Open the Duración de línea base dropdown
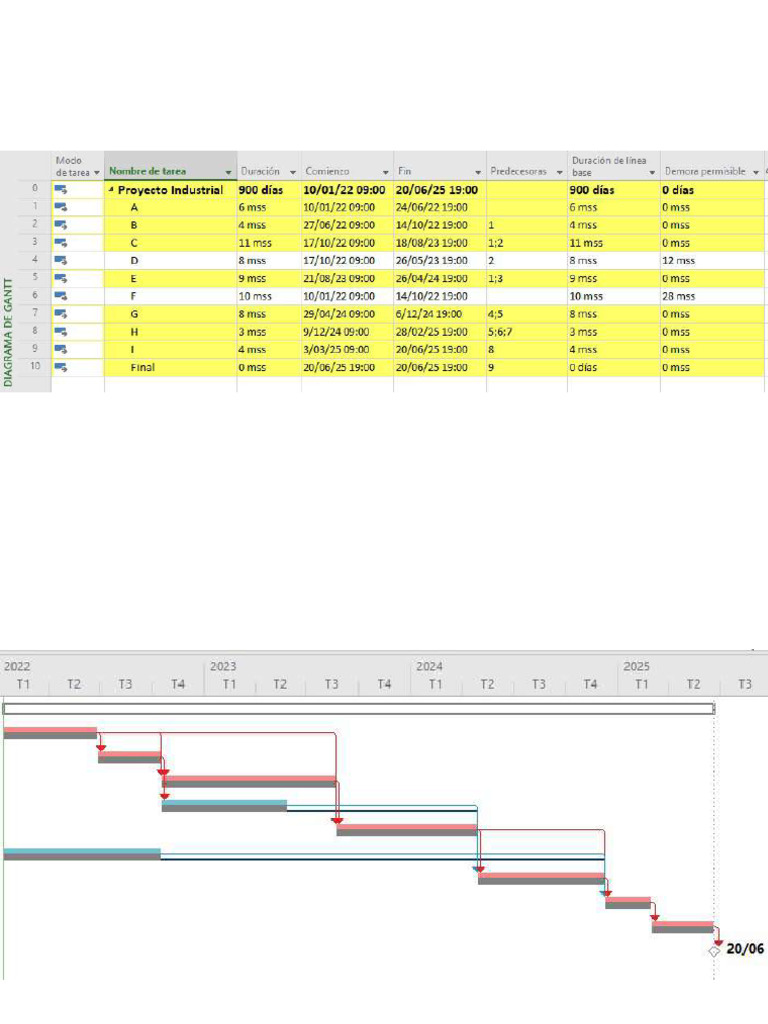Image resolution: width=768 pixels, height=1024 pixels. click(x=652, y=173)
